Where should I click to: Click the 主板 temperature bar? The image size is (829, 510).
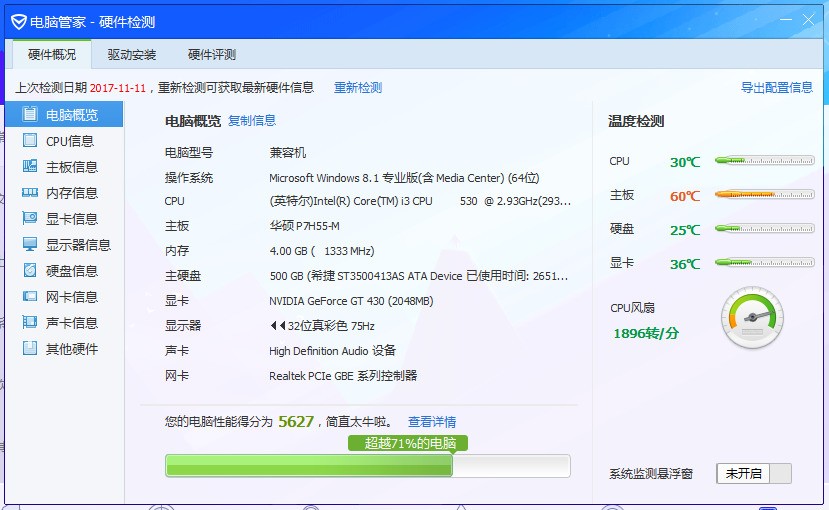coord(764,194)
